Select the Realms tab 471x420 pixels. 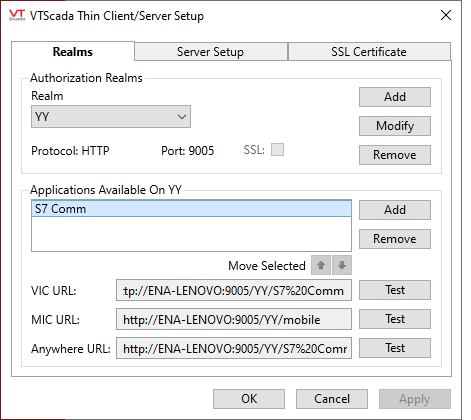tap(73, 52)
